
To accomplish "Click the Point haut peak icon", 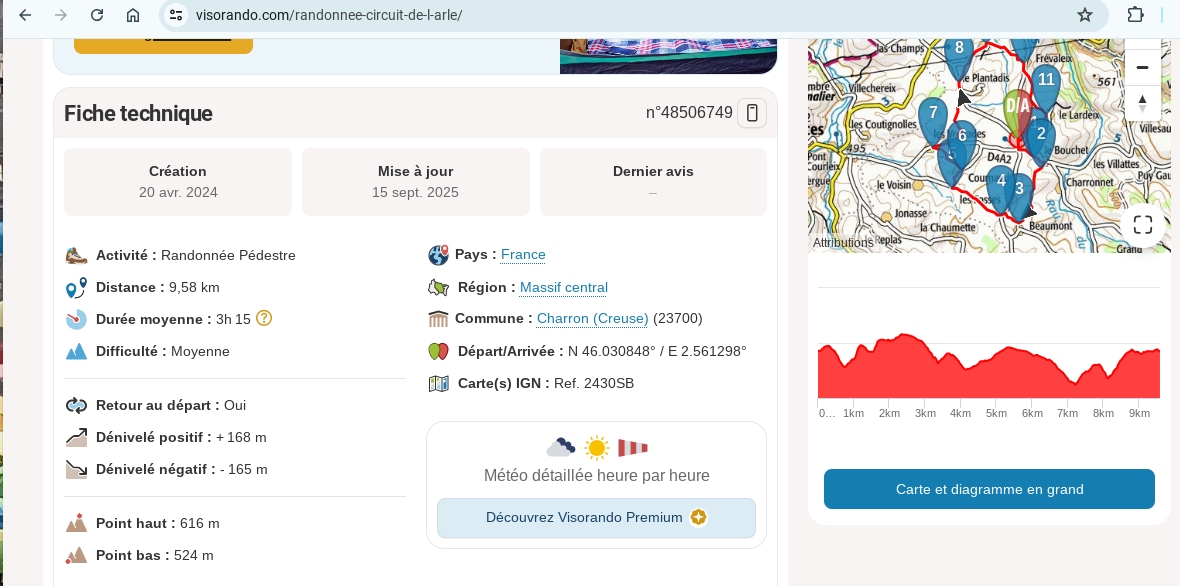I will pyautogui.click(x=77, y=523).
